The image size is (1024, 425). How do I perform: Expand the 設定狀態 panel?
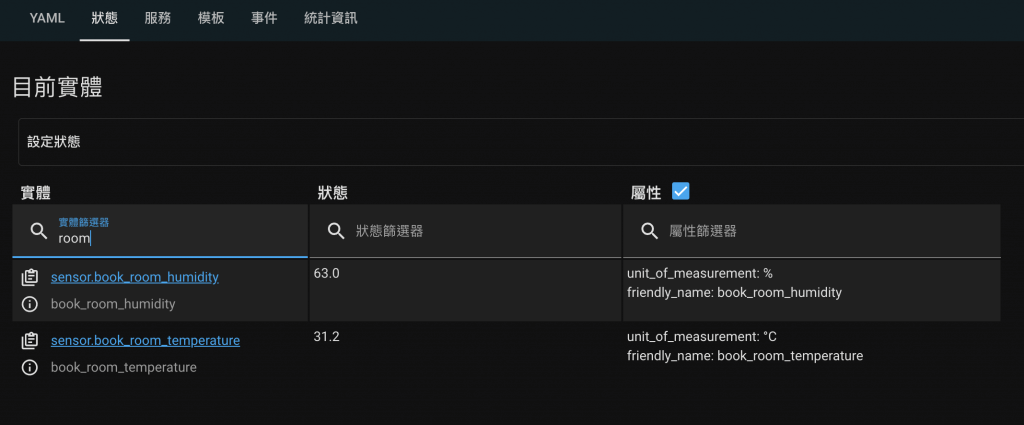[521, 142]
